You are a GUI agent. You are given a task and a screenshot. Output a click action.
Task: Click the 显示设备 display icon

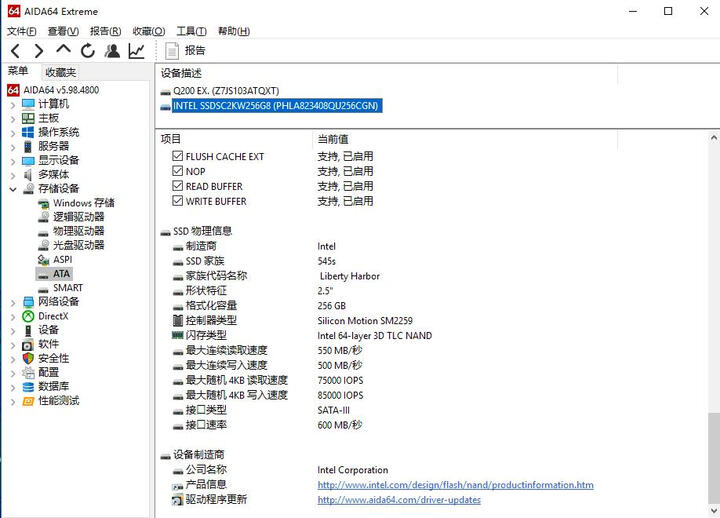coord(28,161)
